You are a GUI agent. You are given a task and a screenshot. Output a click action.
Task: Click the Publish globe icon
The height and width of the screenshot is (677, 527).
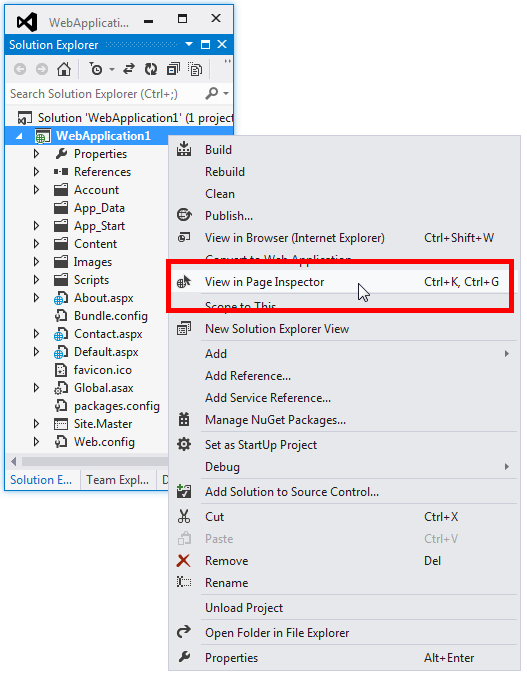pyautogui.click(x=184, y=215)
